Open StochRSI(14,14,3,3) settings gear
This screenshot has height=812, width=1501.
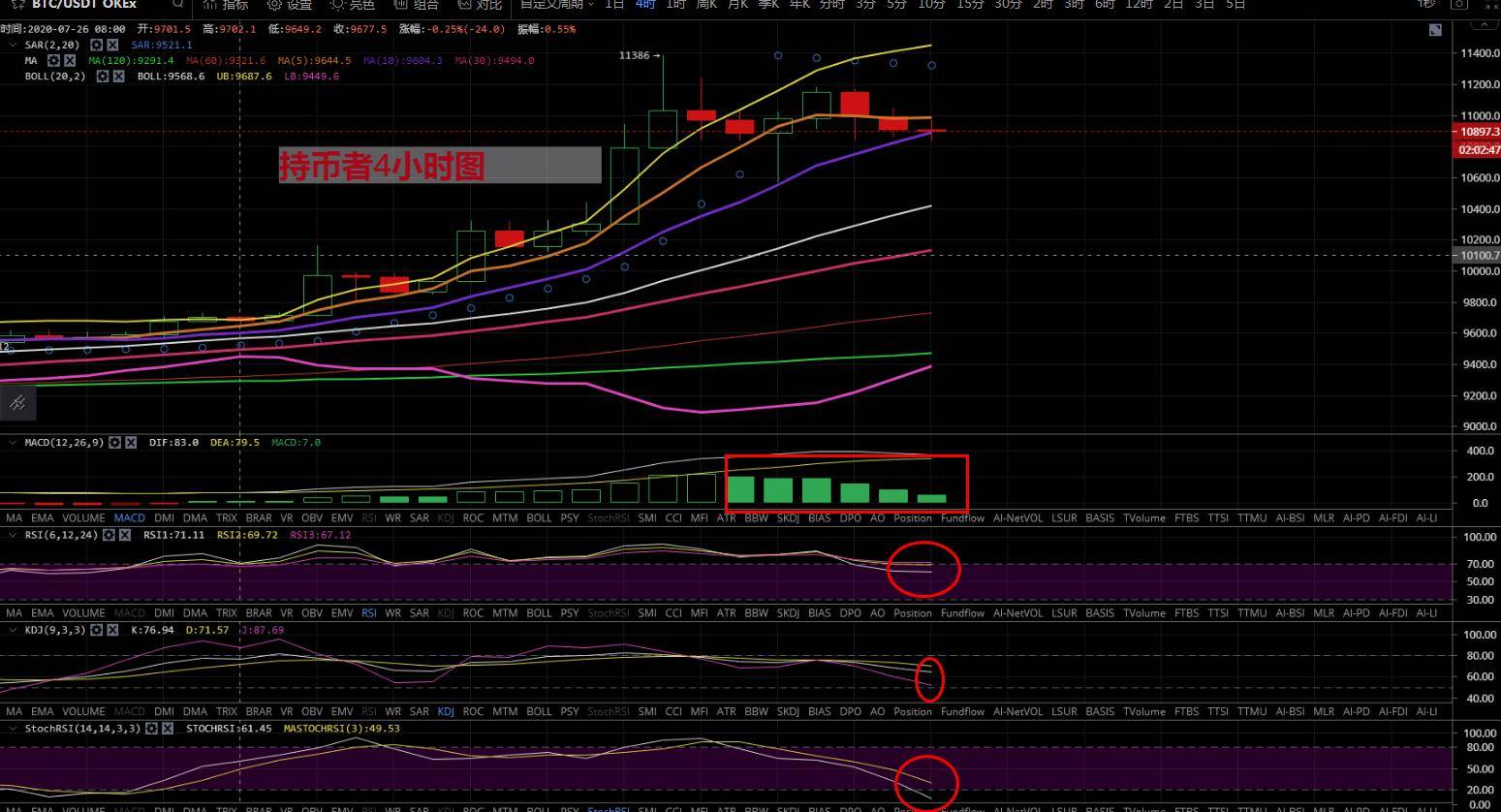click(152, 728)
